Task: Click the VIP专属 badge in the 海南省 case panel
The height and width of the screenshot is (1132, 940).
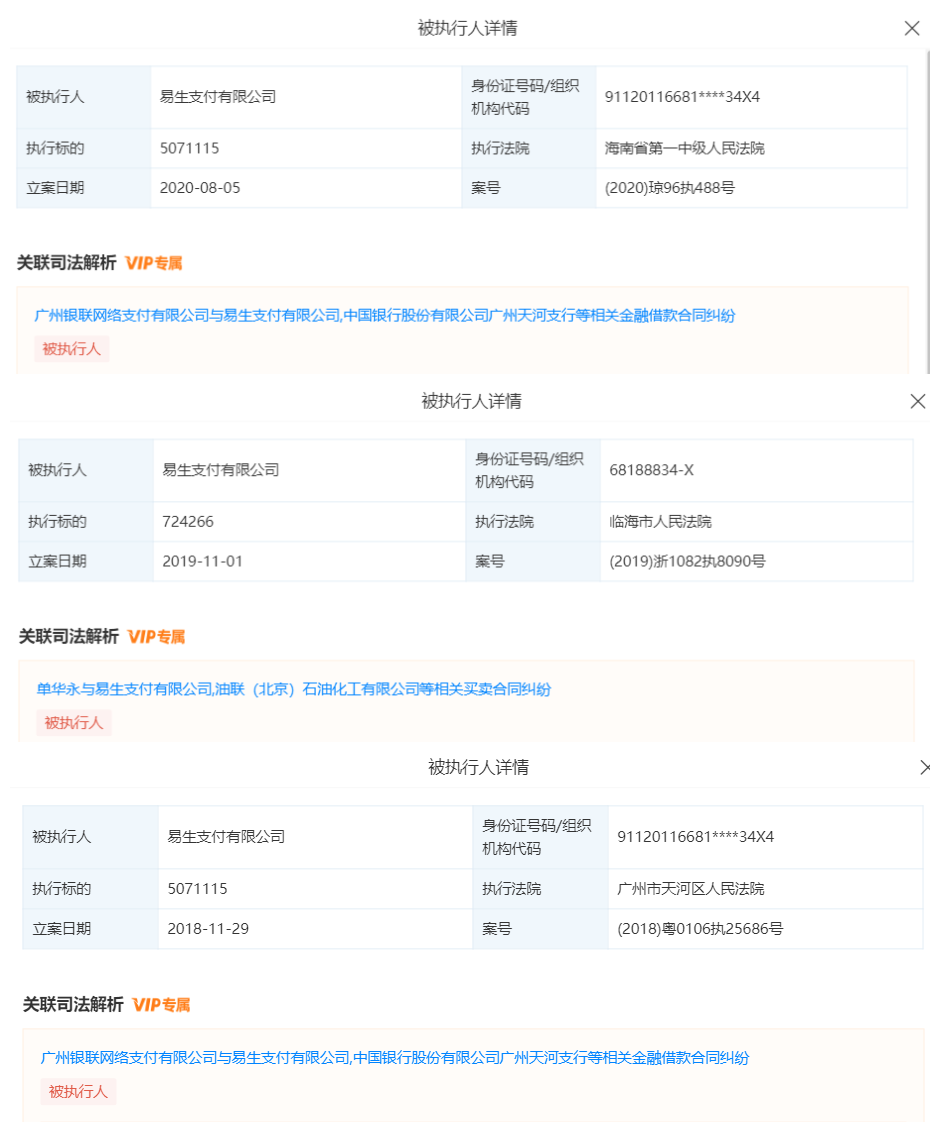Action: (x=154, y=264)
